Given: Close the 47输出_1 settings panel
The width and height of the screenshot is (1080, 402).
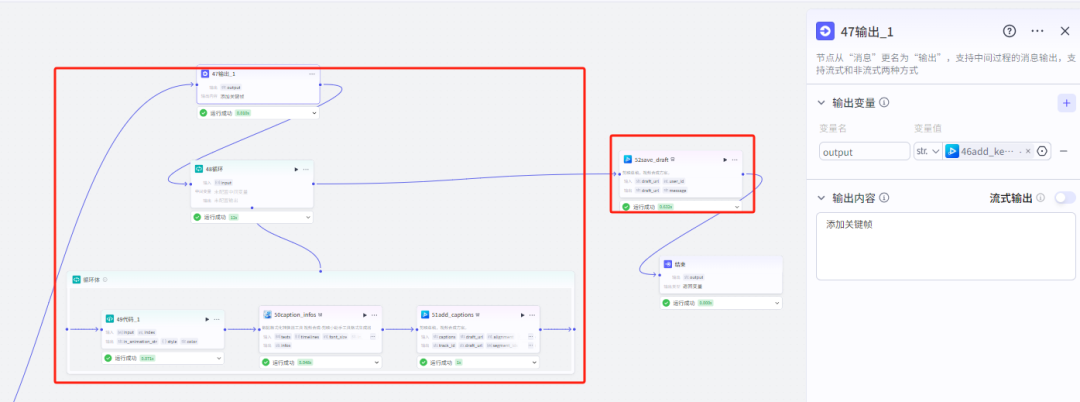Looking at the screenshot, I should pos(1065,31).
